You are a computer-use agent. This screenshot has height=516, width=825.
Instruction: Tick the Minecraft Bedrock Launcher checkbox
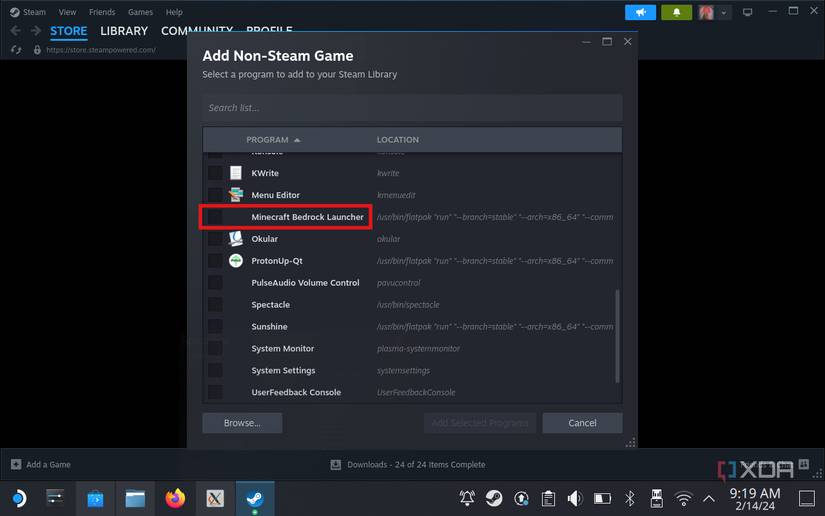tap(215, 217)
